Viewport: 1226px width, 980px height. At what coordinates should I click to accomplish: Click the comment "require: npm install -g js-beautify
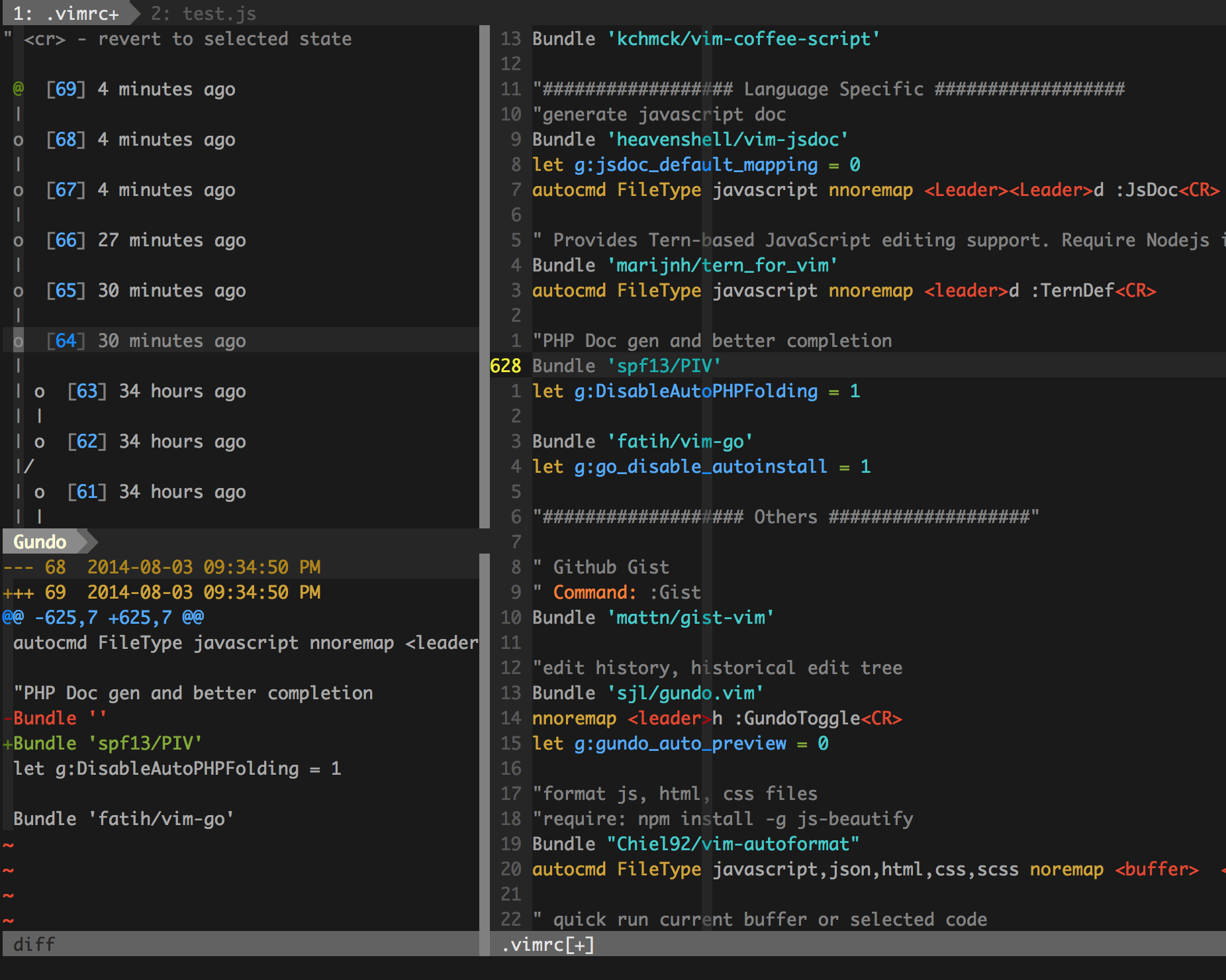pyautogui.click(x=723, y=818)
